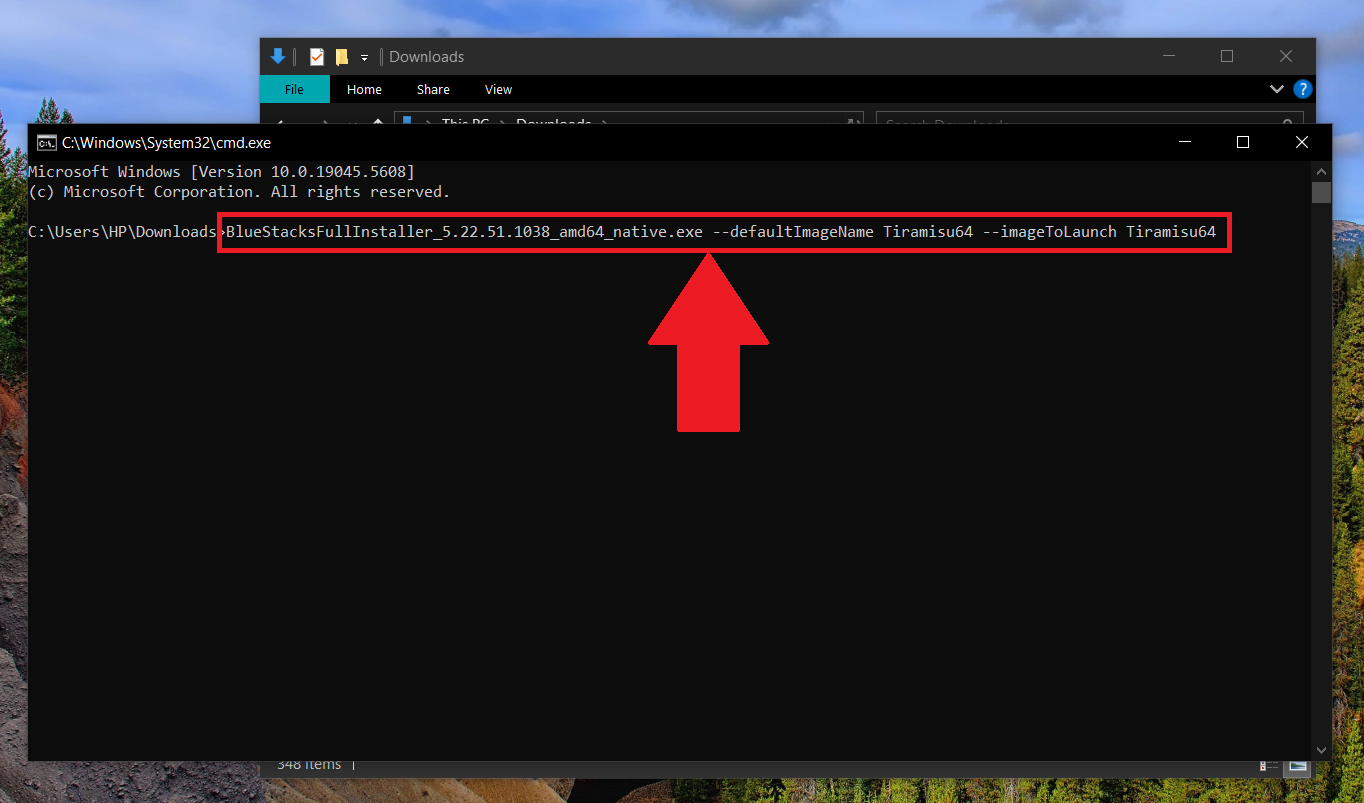The width and height of the screenshot is (1364, 803).
Task: Switch to the Home ribbon tab
Action: coord(364,89)
